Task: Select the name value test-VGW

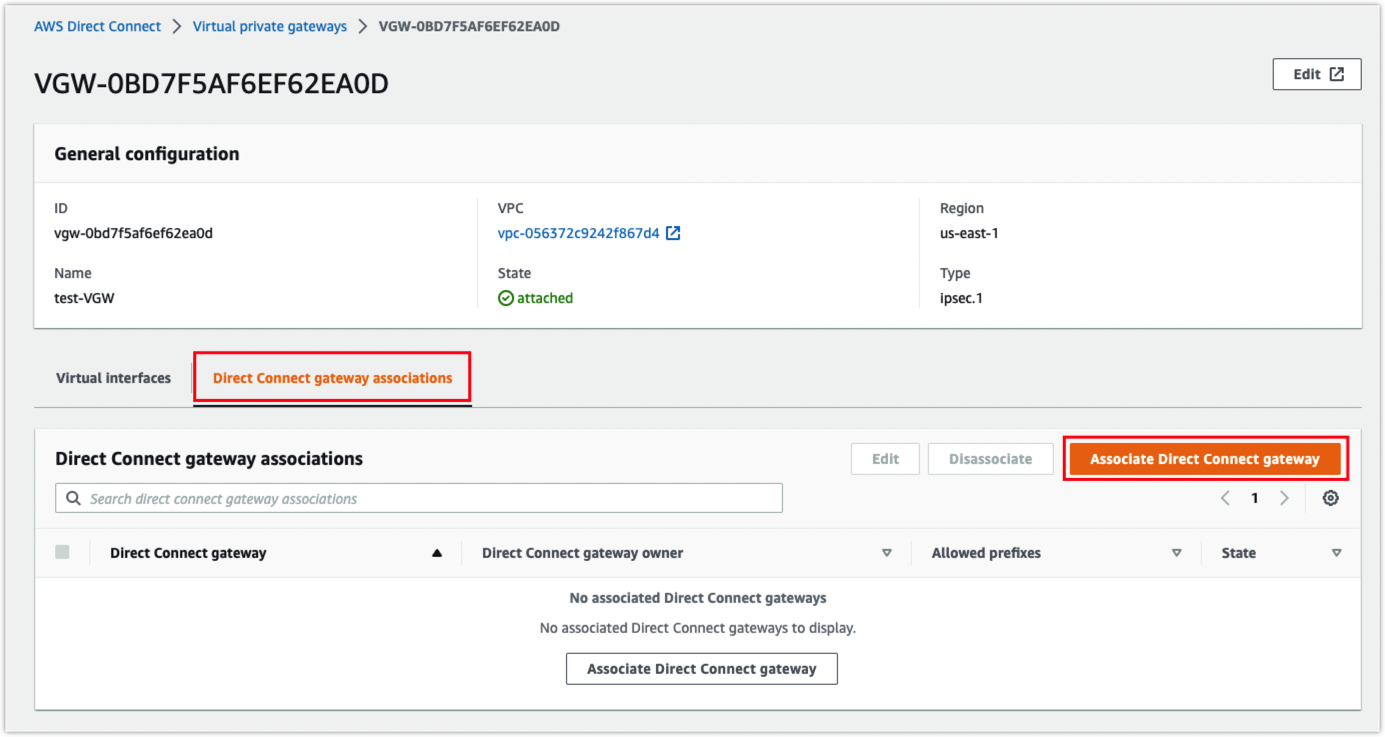Action: click(x=84, y=298)
